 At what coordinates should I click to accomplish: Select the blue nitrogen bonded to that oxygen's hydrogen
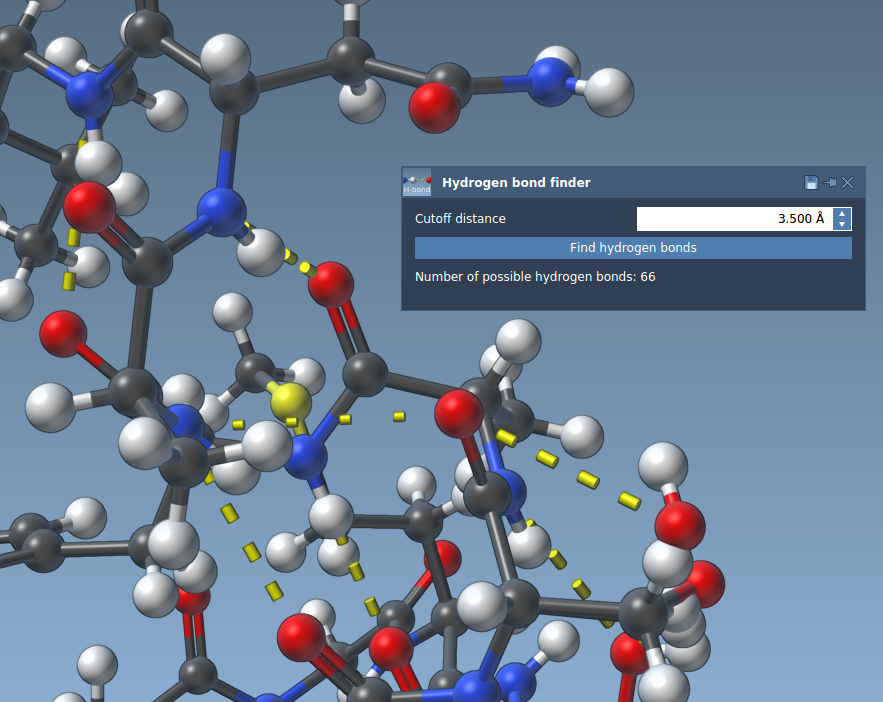222,211
